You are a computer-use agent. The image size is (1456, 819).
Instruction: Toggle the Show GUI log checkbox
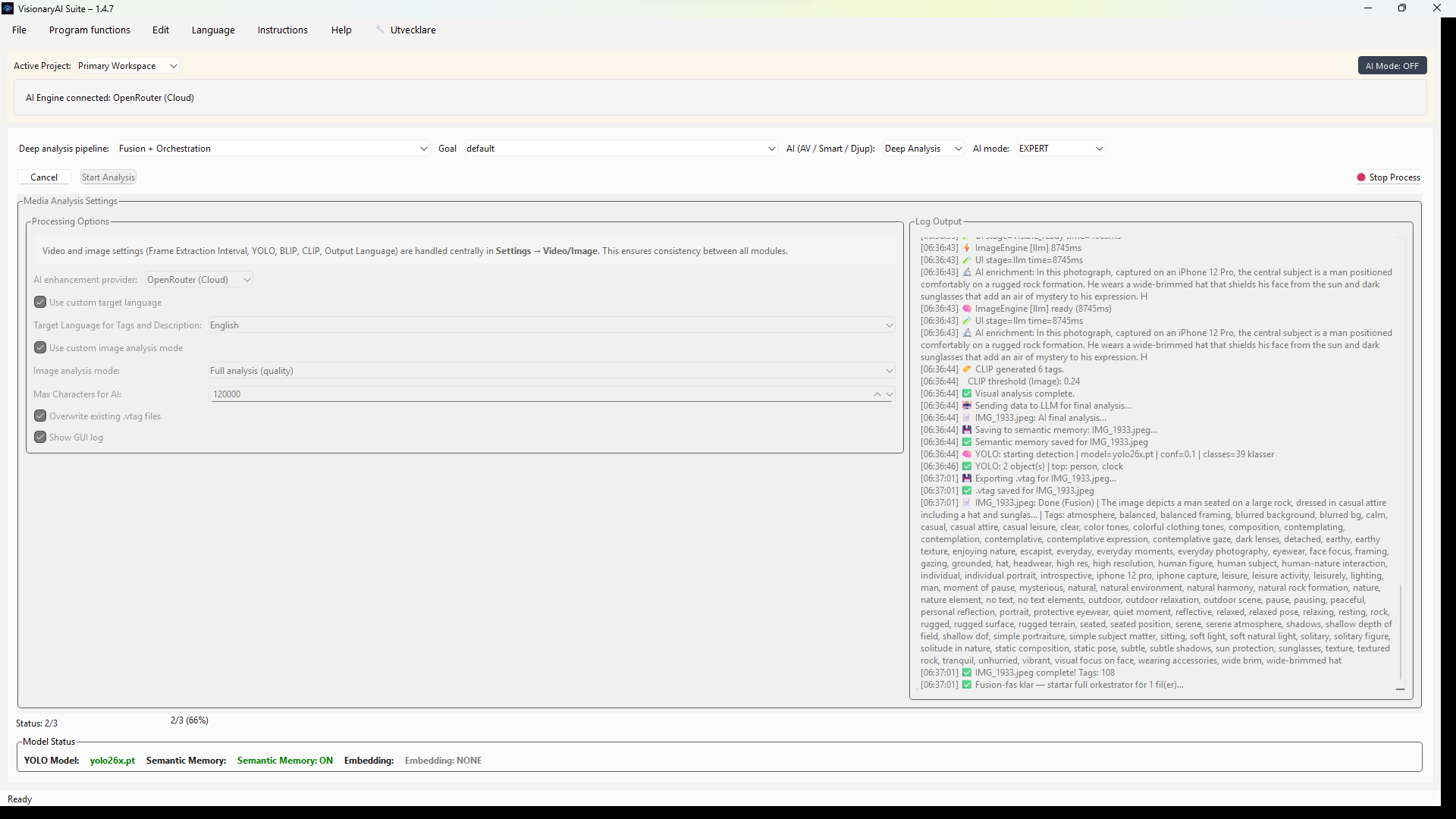click(40, 438)
